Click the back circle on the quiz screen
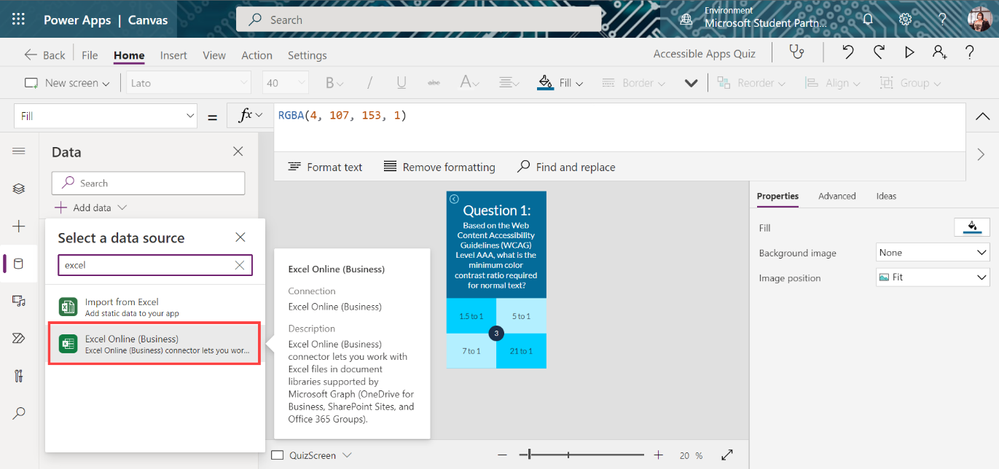This screenshot has height=469, width=999. [x=454, y=199]
